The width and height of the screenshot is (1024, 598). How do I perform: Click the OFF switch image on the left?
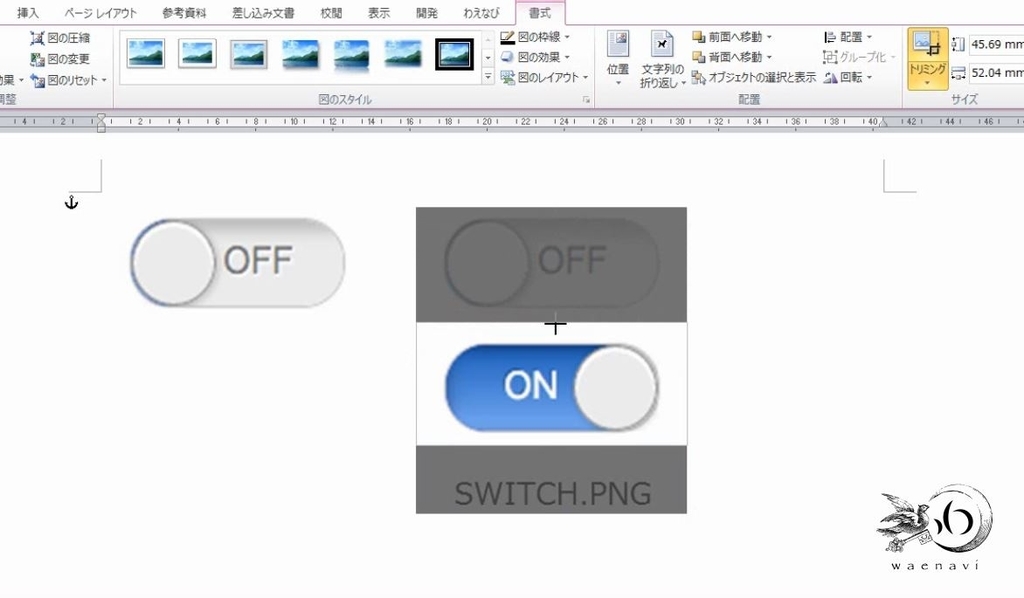(x=238, y=262)
